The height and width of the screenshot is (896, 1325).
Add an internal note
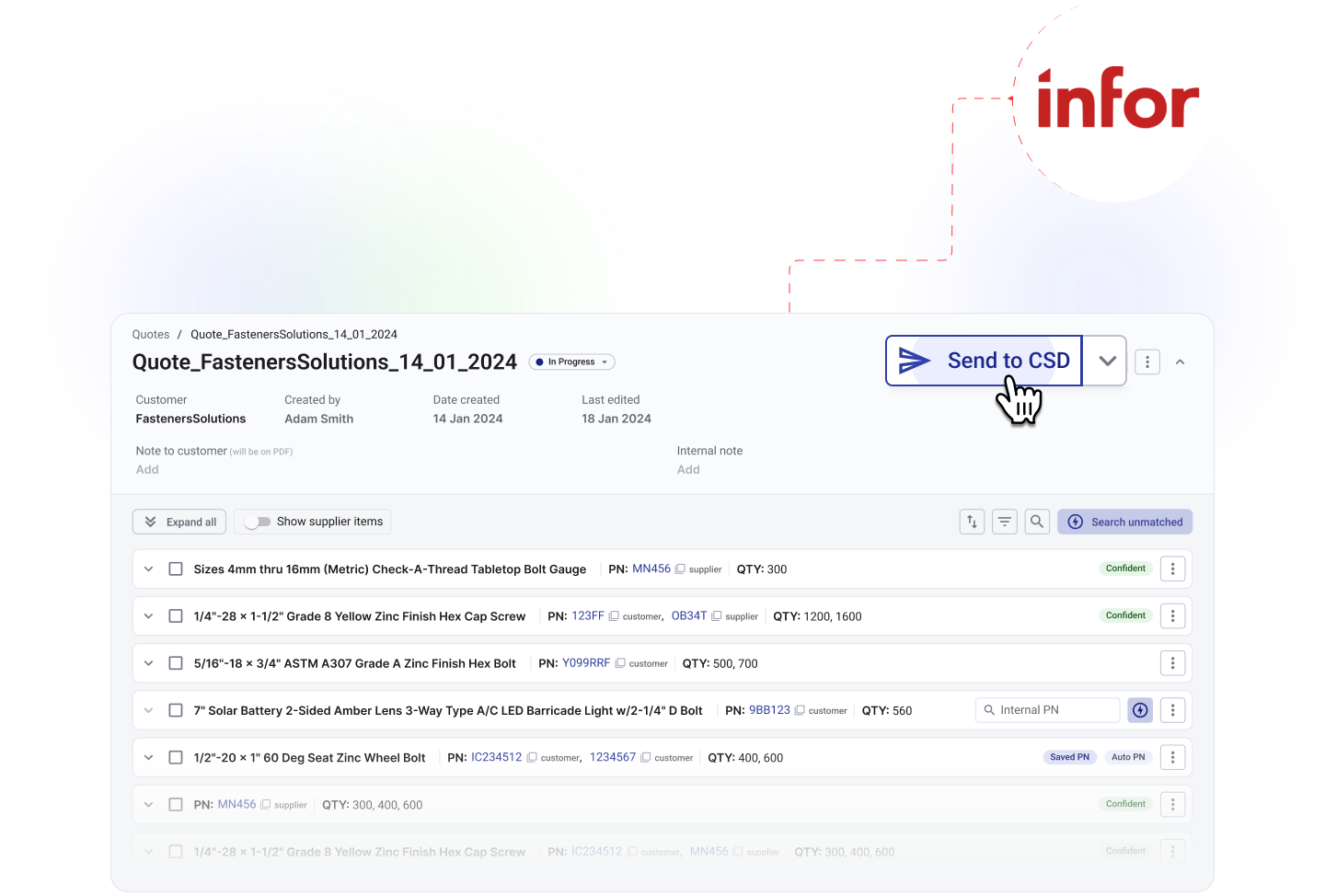688,469
